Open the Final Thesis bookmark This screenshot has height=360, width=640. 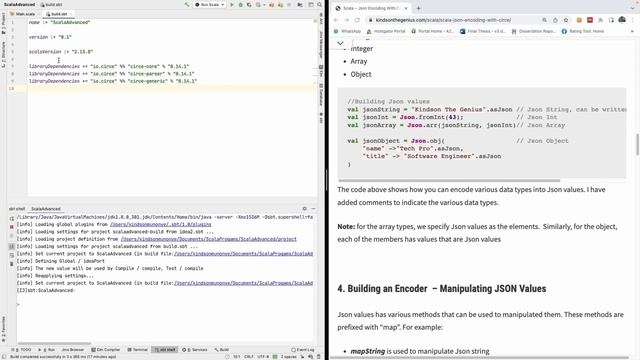(x=483, y=31)
